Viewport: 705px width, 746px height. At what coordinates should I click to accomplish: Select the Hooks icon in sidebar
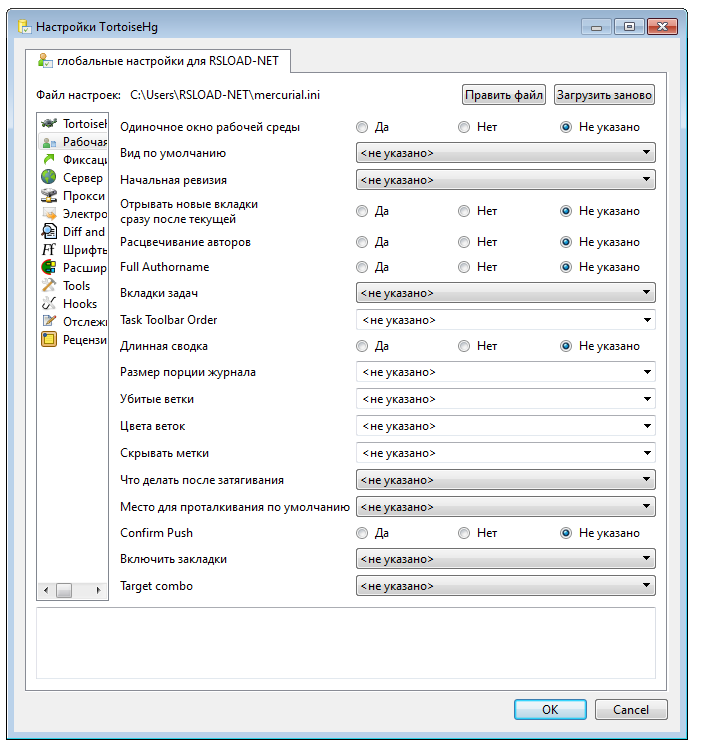(49, 304)
